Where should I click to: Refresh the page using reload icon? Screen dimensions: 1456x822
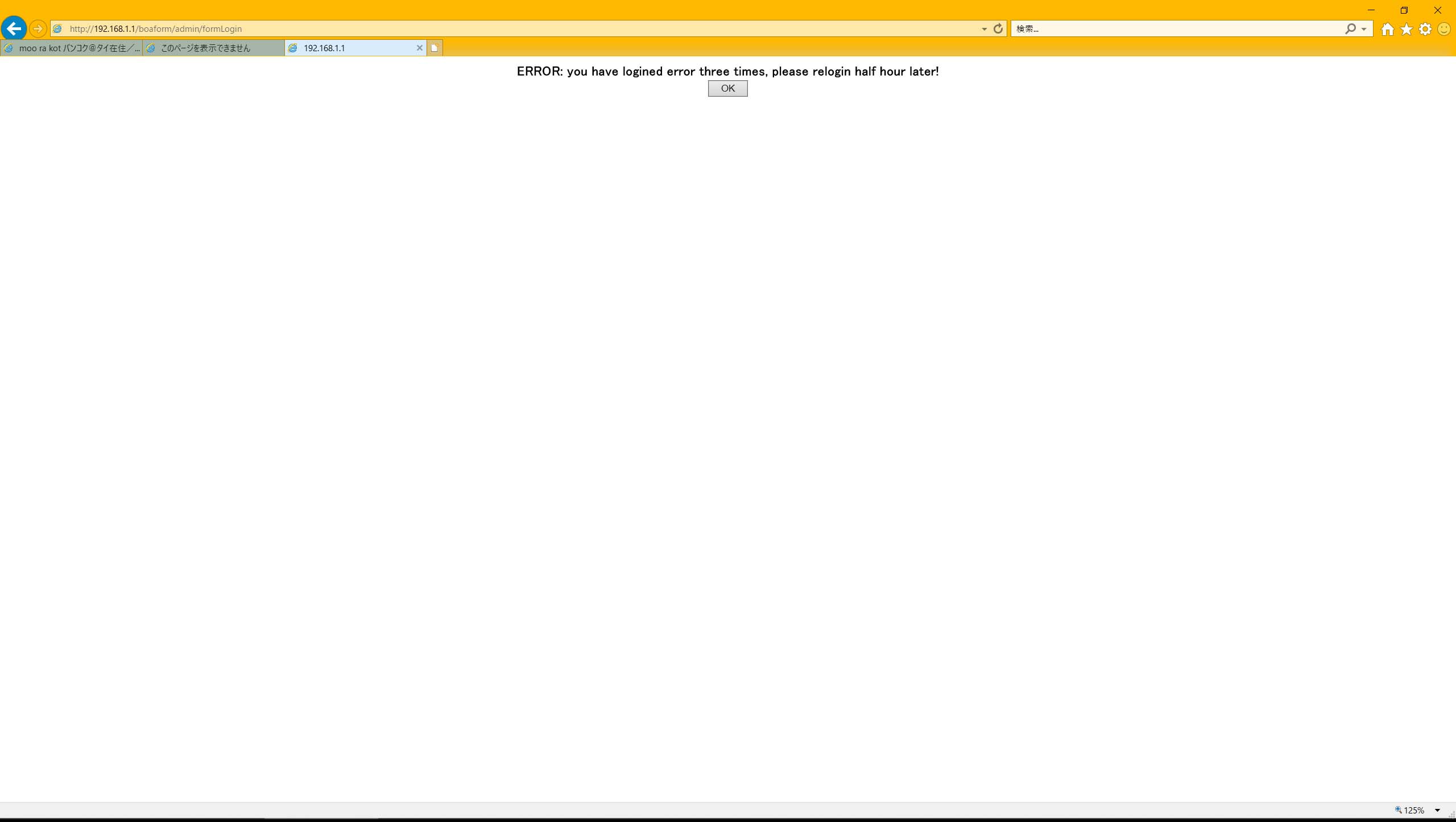tap(998, 28)
